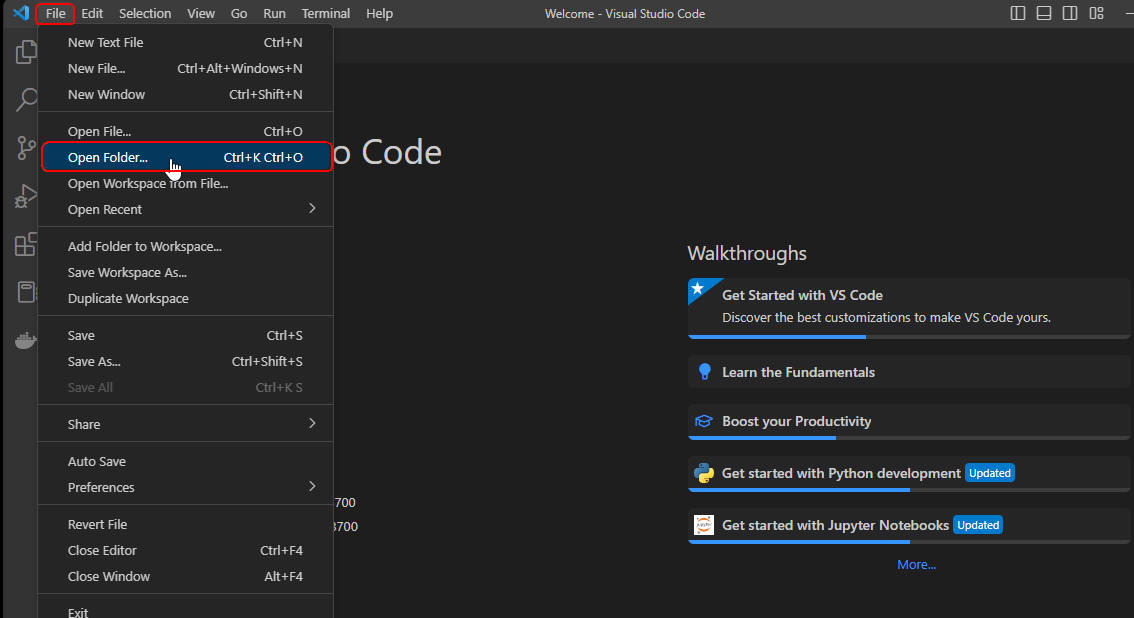
Task: Expand the Open Recent submenu arrow
Action: pyautogui.click(x=312, y=208)
